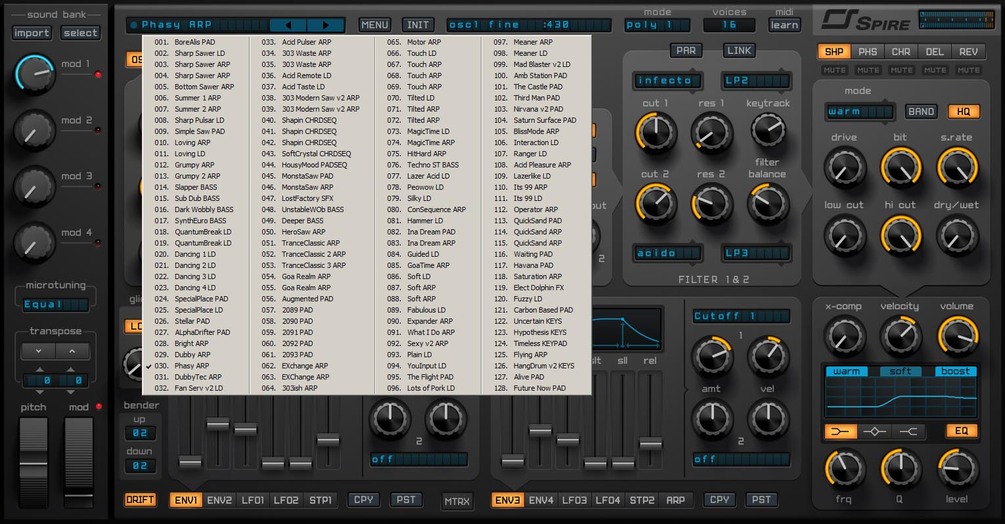Screen dimensions: 1005x524
Task: Toggle filter LINK button
Action: (x=739, y=51)
